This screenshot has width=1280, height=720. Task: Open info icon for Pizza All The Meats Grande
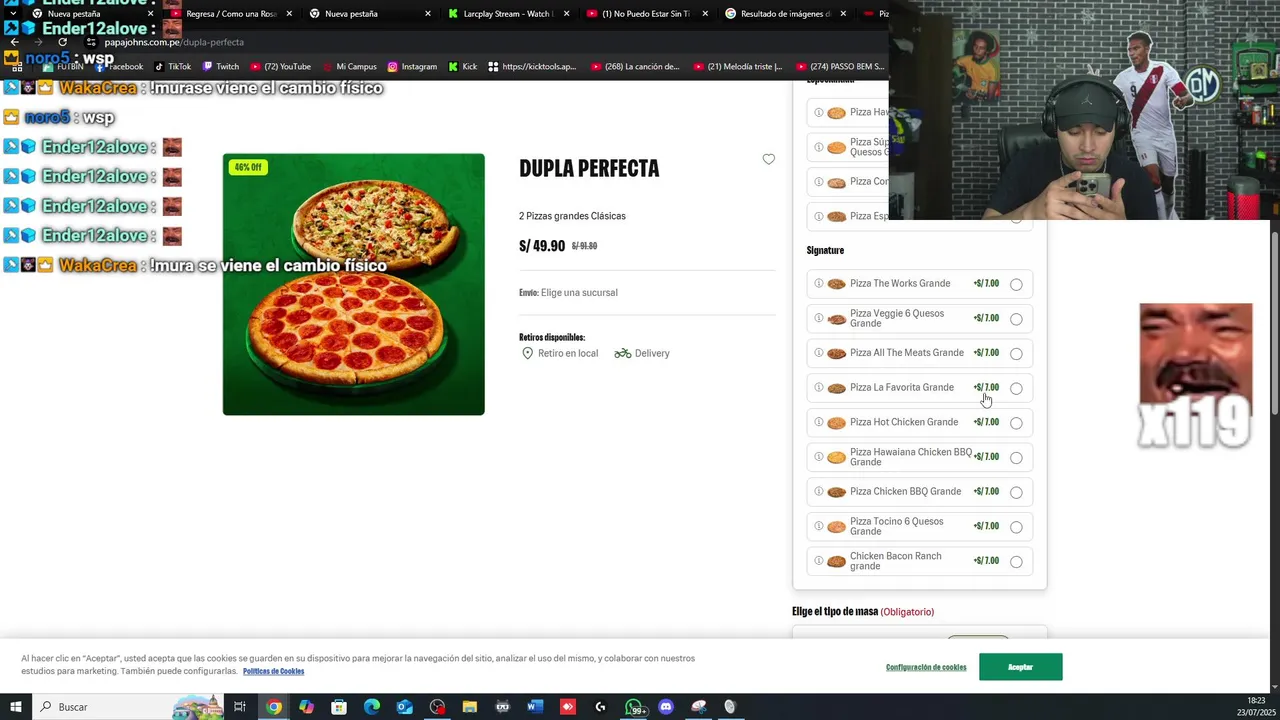coord(818,353)
